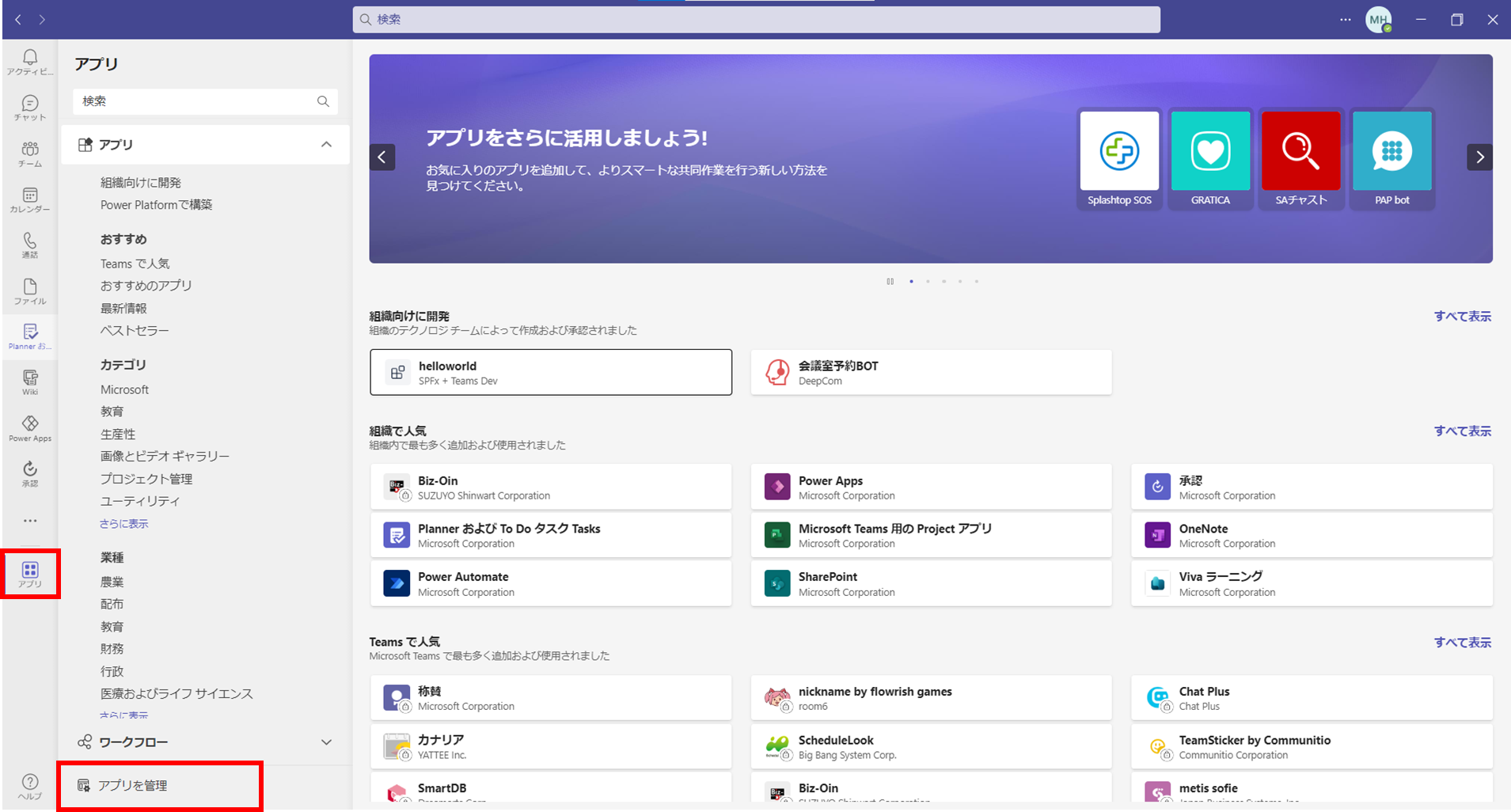Open the Files icon in sidebar
This screenshot has width=1511, height=812.
pyautogui.click(x=30, y=291)
